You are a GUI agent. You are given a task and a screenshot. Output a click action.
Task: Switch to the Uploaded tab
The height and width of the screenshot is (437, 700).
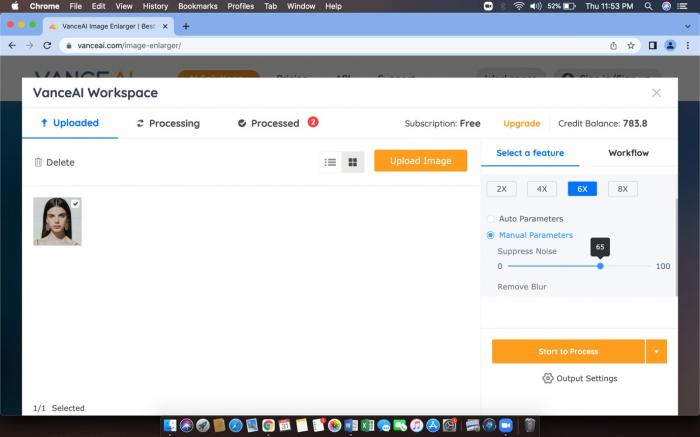[x=70, y=123]
